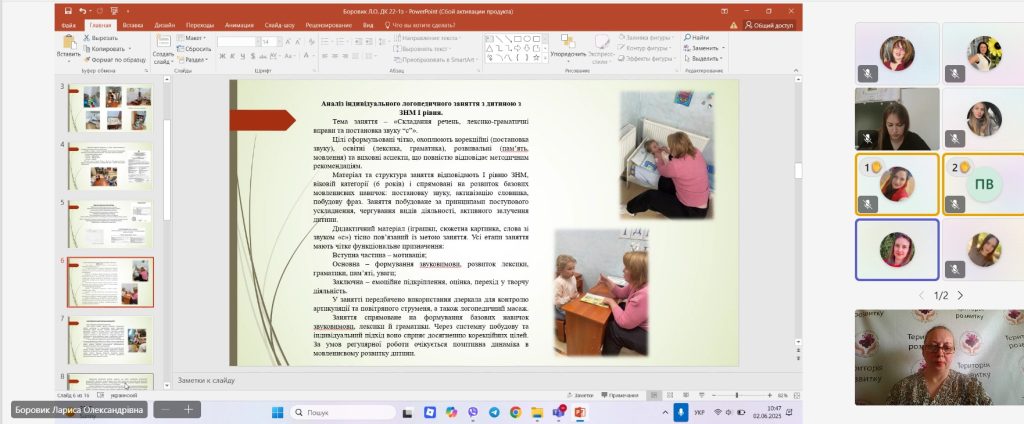The width and height of the screenshot is (1024, 424).
Task: Click the rectangle shape in shapes gallery
Action: (x=517, y=39)
